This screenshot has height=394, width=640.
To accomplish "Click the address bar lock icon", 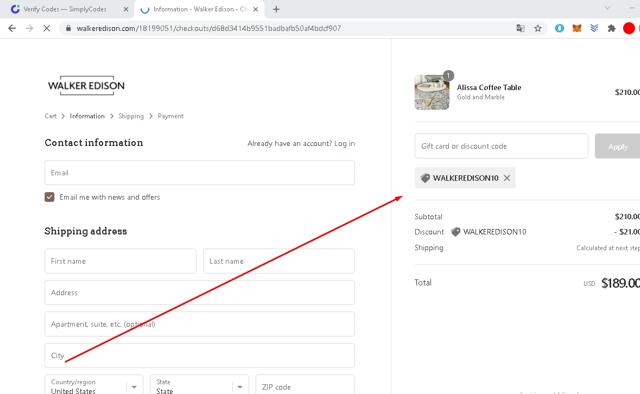I will 68,28.
